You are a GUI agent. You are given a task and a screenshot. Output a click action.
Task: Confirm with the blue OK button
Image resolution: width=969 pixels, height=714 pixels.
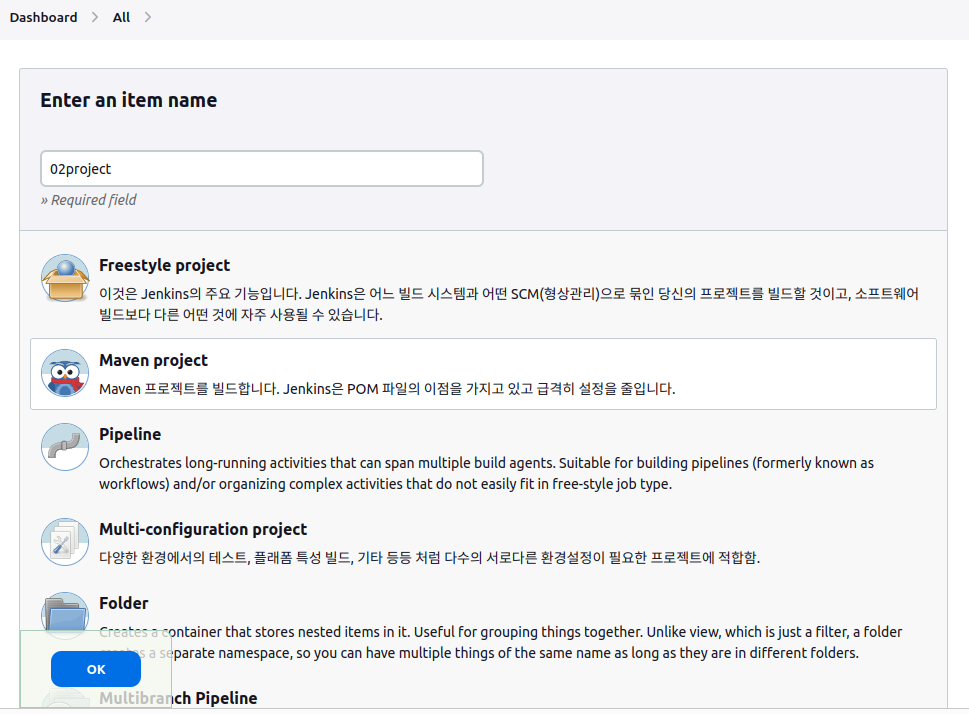click(96, 669)
